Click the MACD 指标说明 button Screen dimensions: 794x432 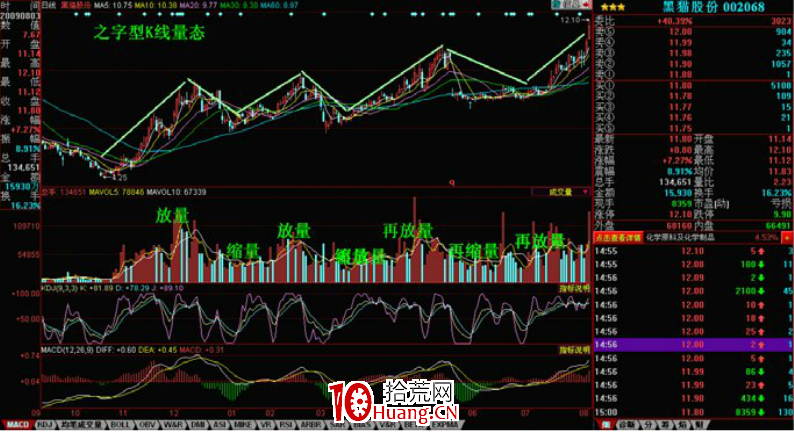pyautogui.click(x=574, y=350)
